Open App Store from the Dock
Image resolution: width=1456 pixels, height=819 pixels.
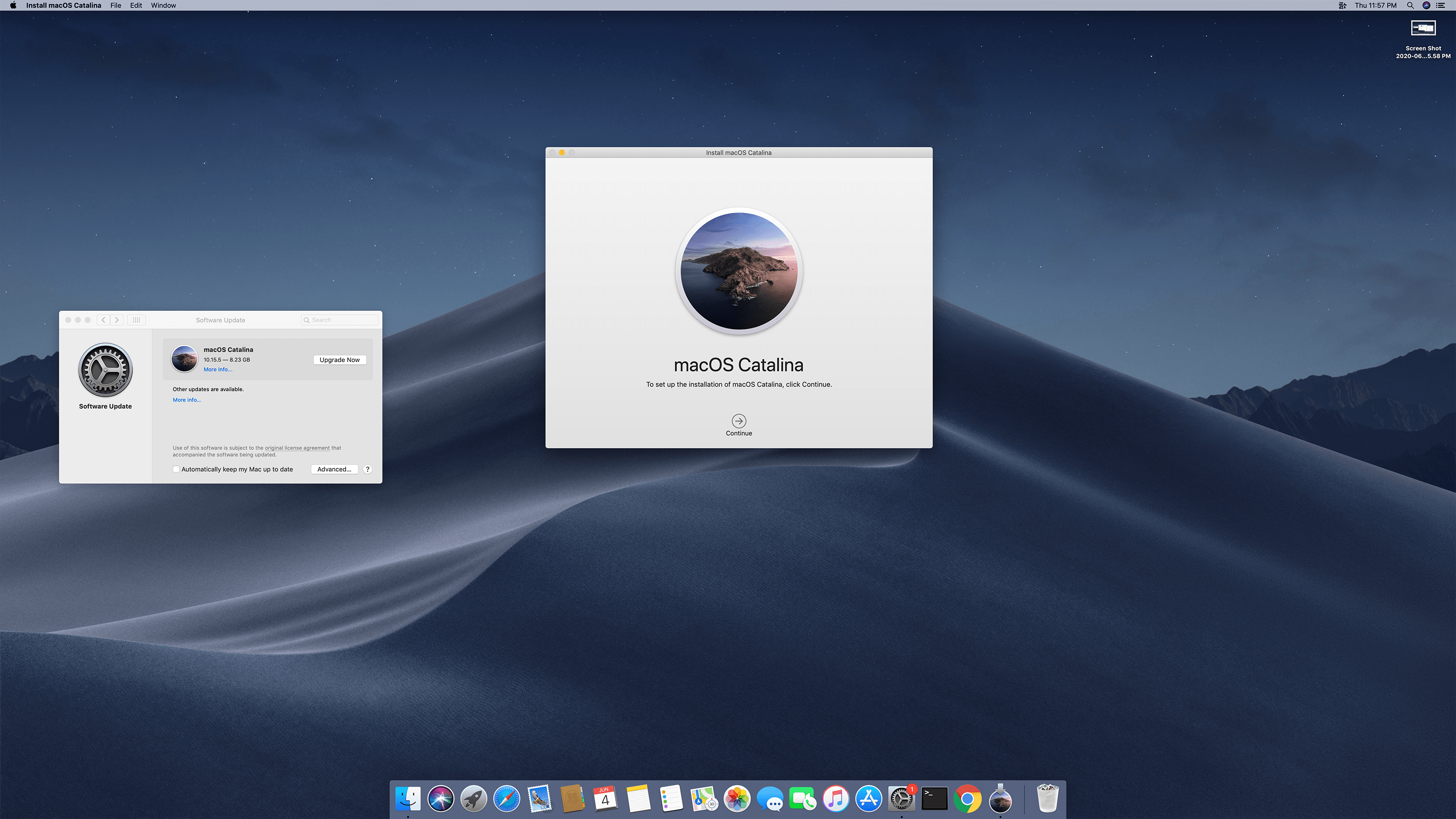869,799
